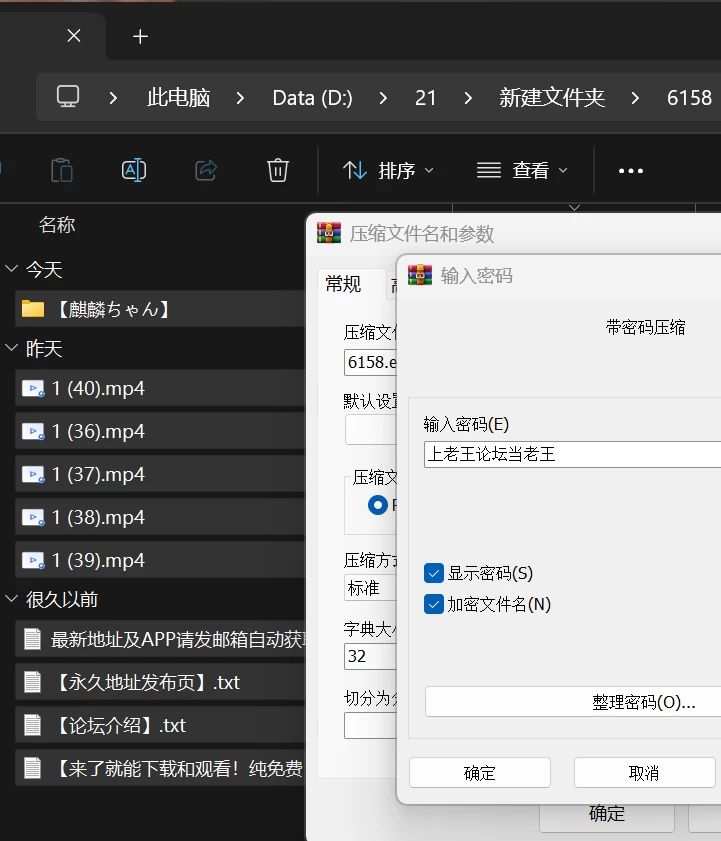721x841 pixels.
Task: Click the archive name field 6158
Action: (x=370, y=362)
